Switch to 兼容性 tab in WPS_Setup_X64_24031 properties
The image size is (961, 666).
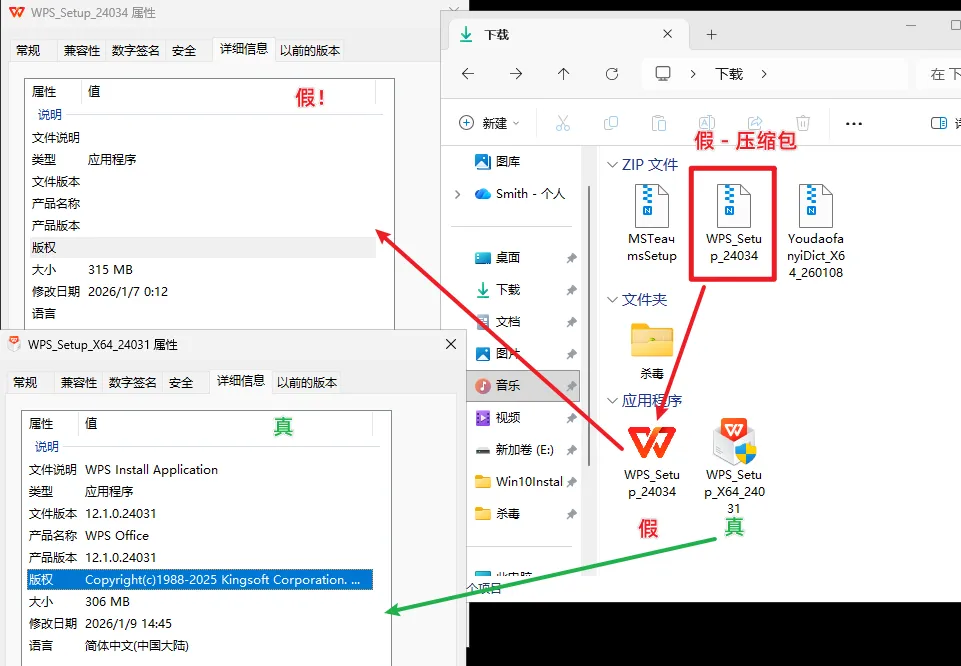(78, 382)
